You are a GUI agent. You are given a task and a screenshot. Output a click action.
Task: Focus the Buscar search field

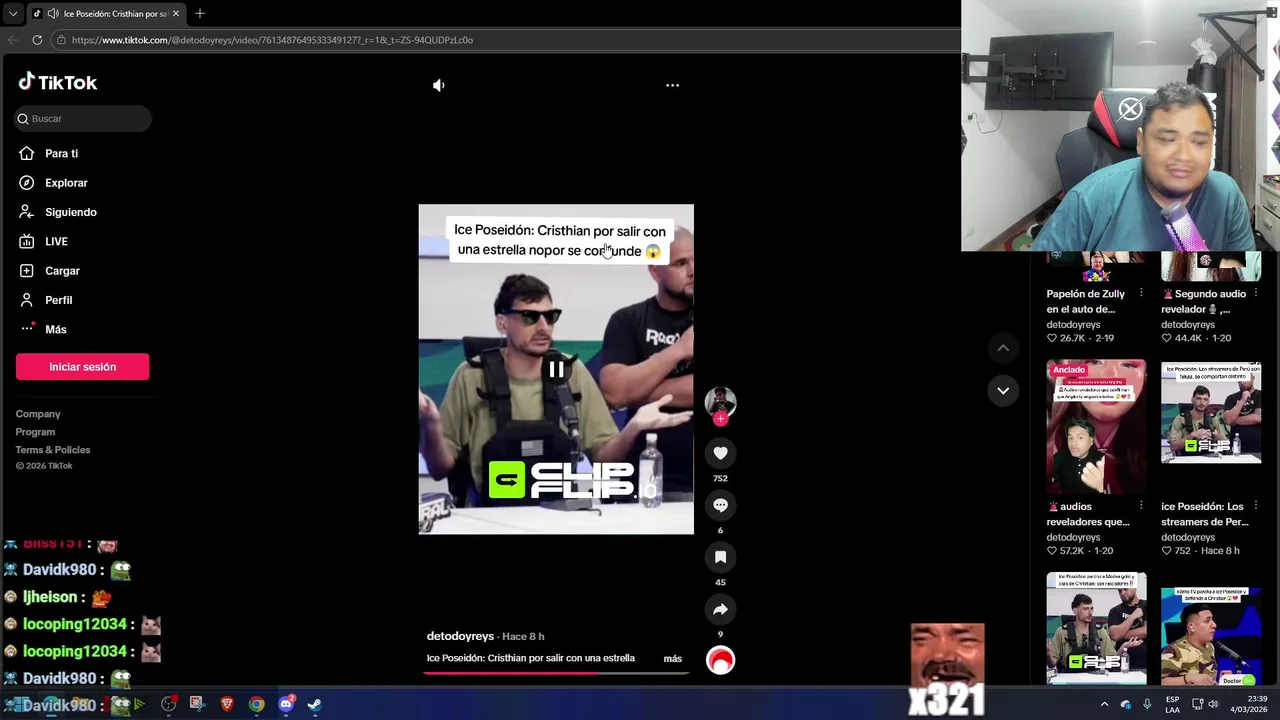(83, 118)
